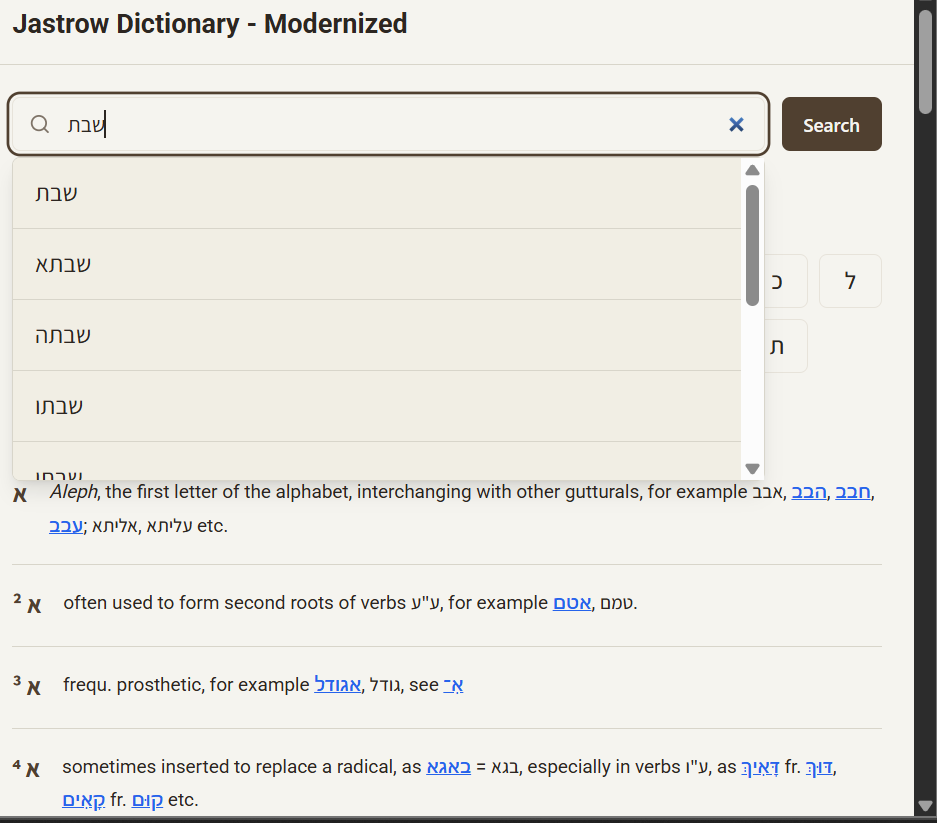Select the suggestion שבתא
Screen dimensions: 937x823
point(376,264)
